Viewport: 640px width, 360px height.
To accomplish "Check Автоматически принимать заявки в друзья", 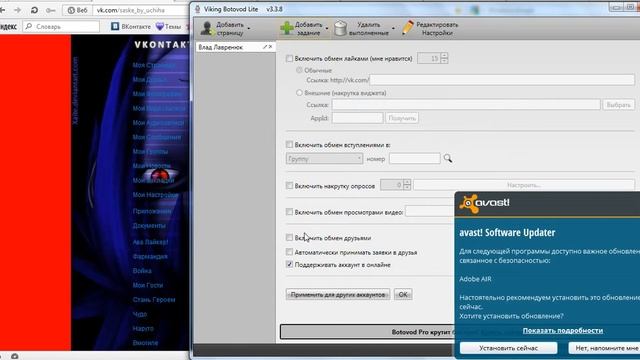I will click(x=289, y=252).
